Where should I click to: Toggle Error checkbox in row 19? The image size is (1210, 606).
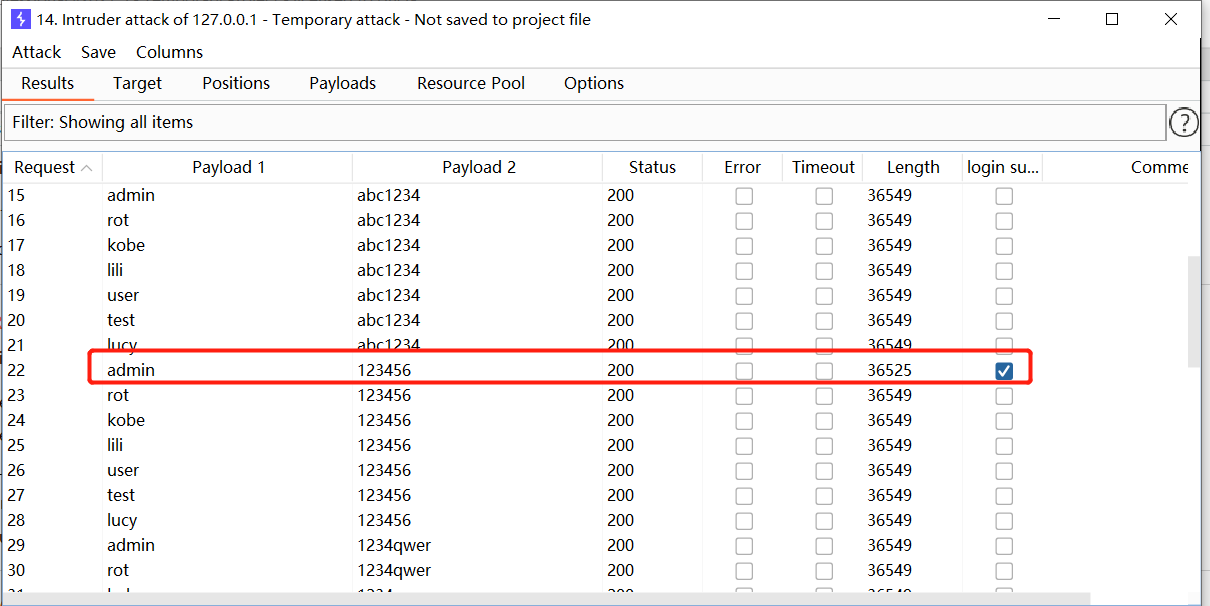[x=744, y=296]
